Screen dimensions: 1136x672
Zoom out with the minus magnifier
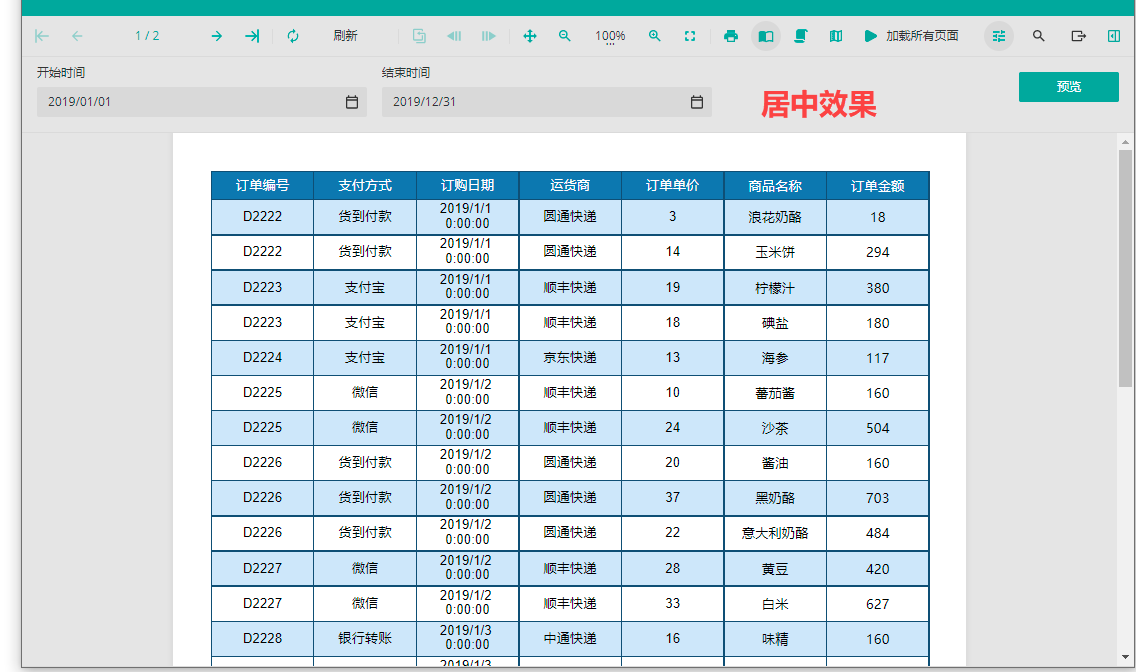tap(564, 36)
